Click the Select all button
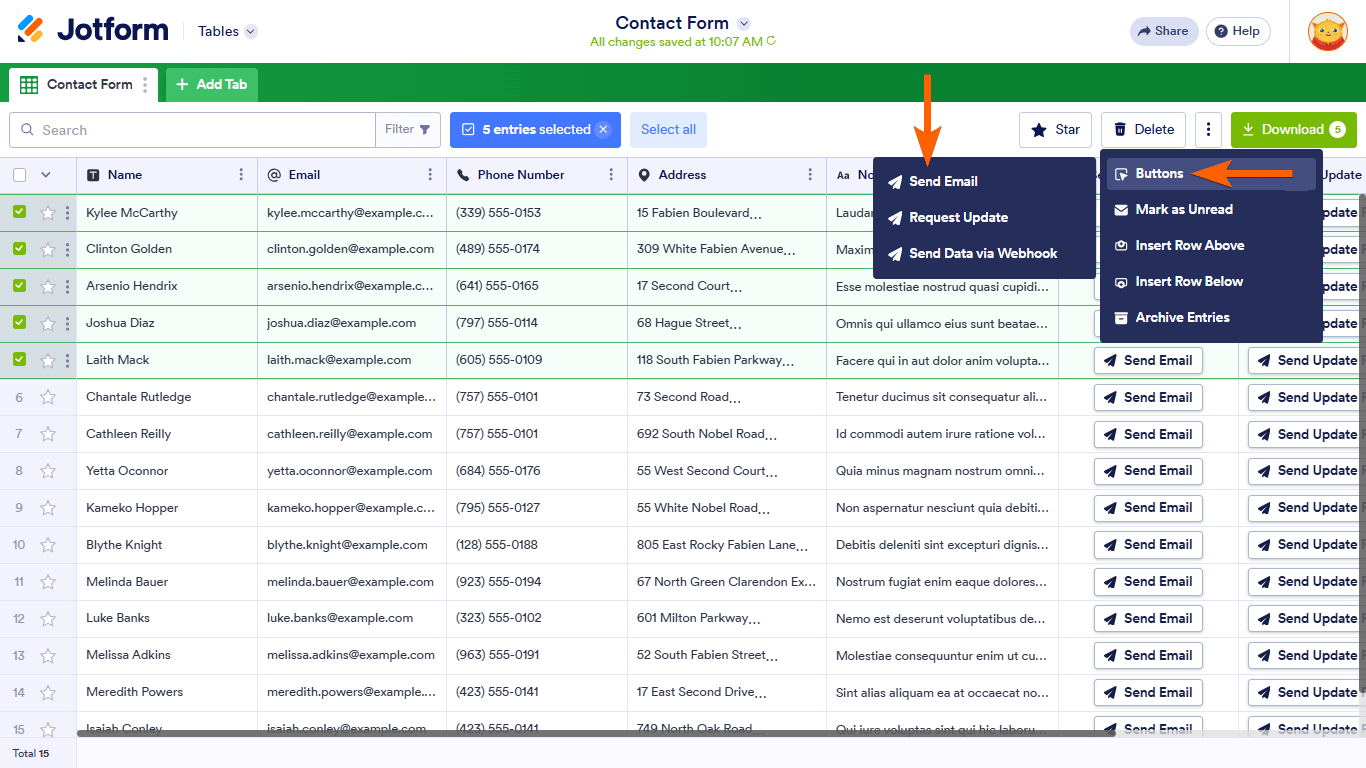Viewport: 1366px width, 768px height. [668, 130]
